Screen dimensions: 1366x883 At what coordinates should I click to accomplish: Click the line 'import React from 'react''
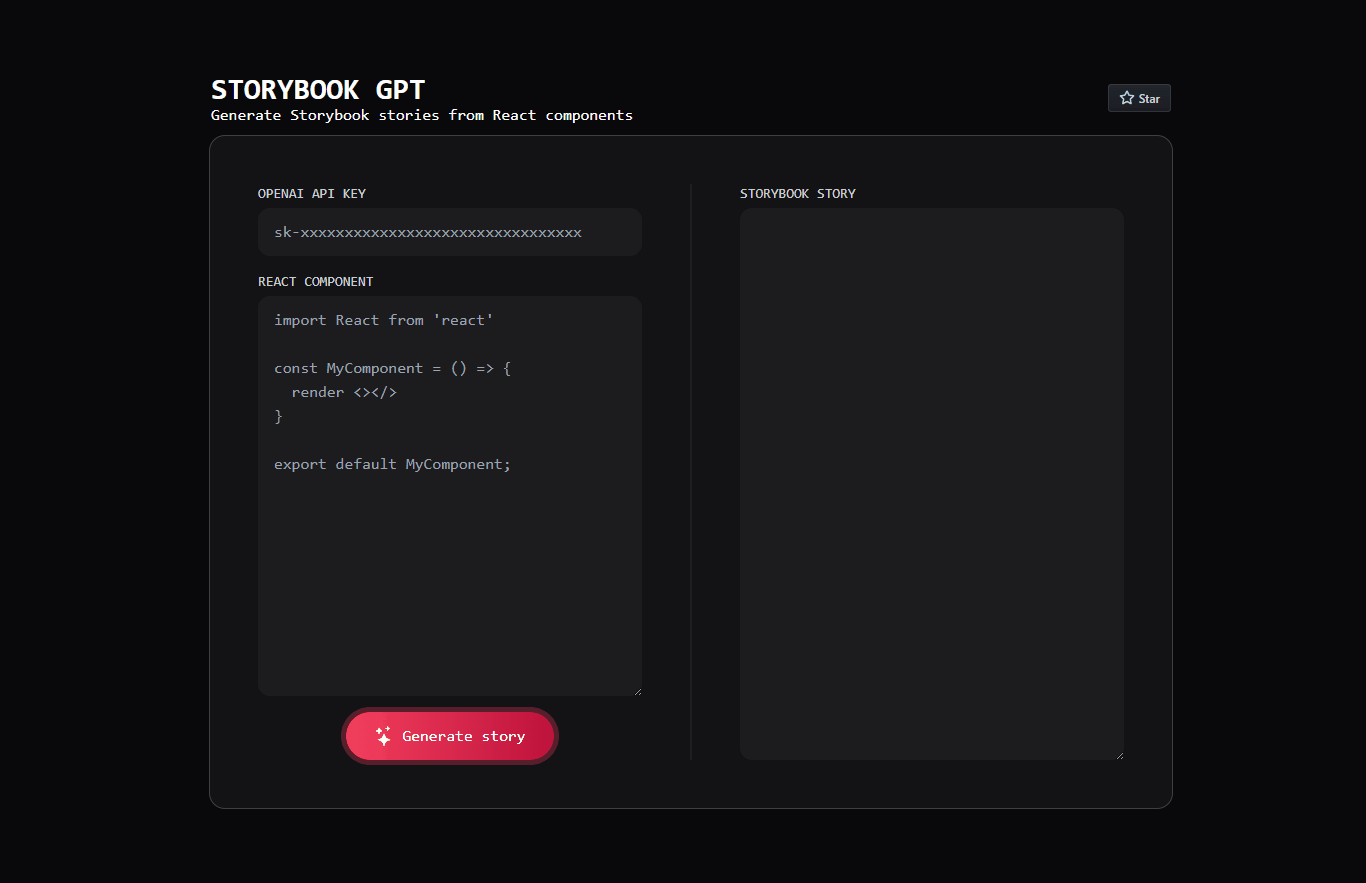pyautogui.click(x=384, y=320)
